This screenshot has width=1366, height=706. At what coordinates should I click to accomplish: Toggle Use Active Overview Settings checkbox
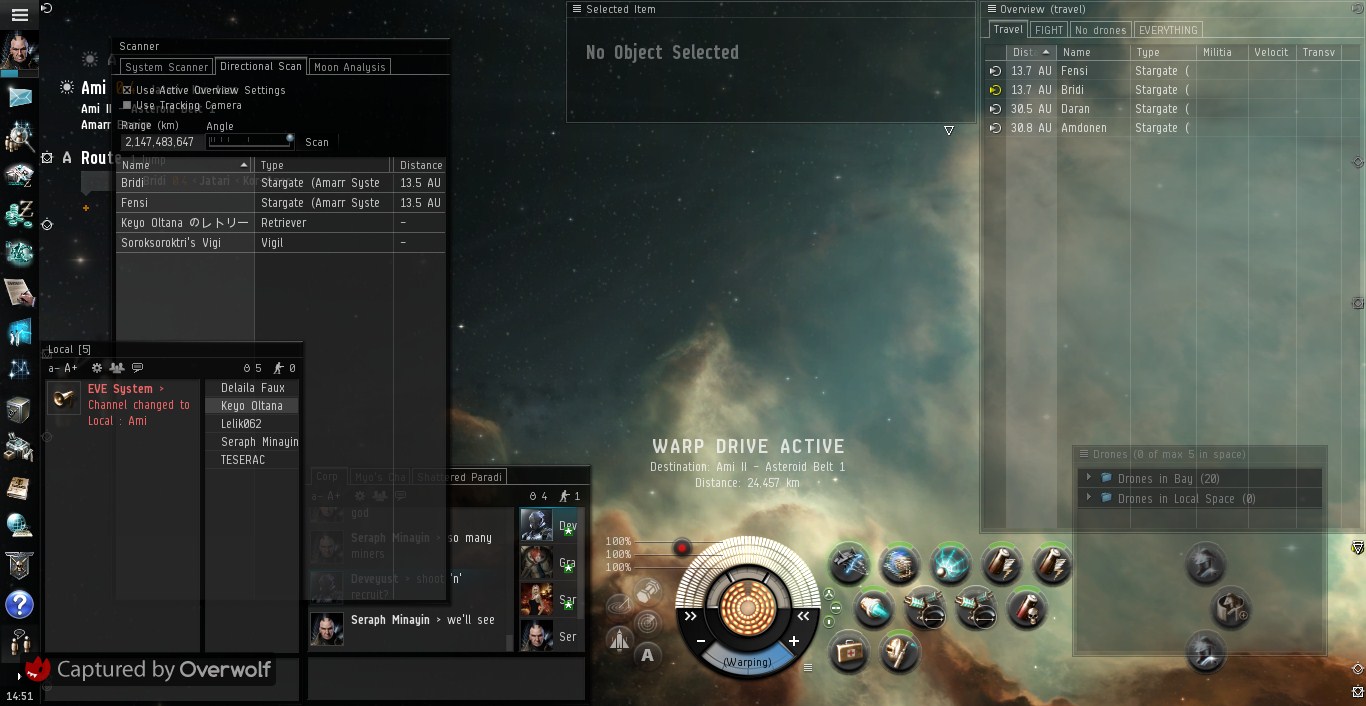[127, 90]
